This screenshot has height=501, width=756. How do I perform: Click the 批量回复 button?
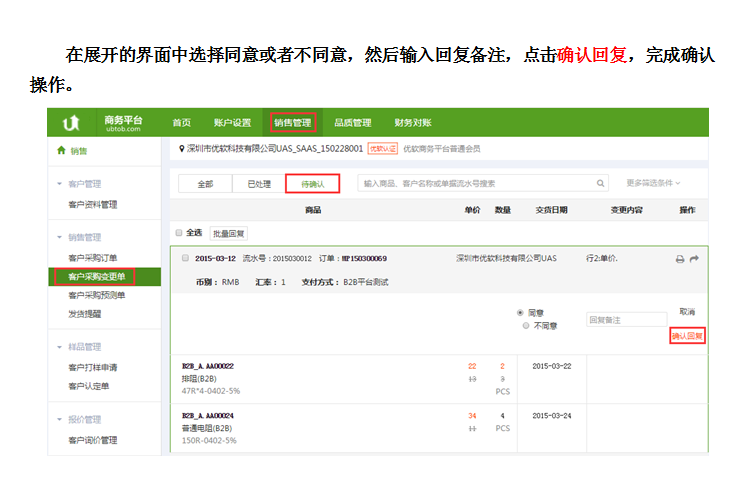pyautogui.click(x=229, y=233)
